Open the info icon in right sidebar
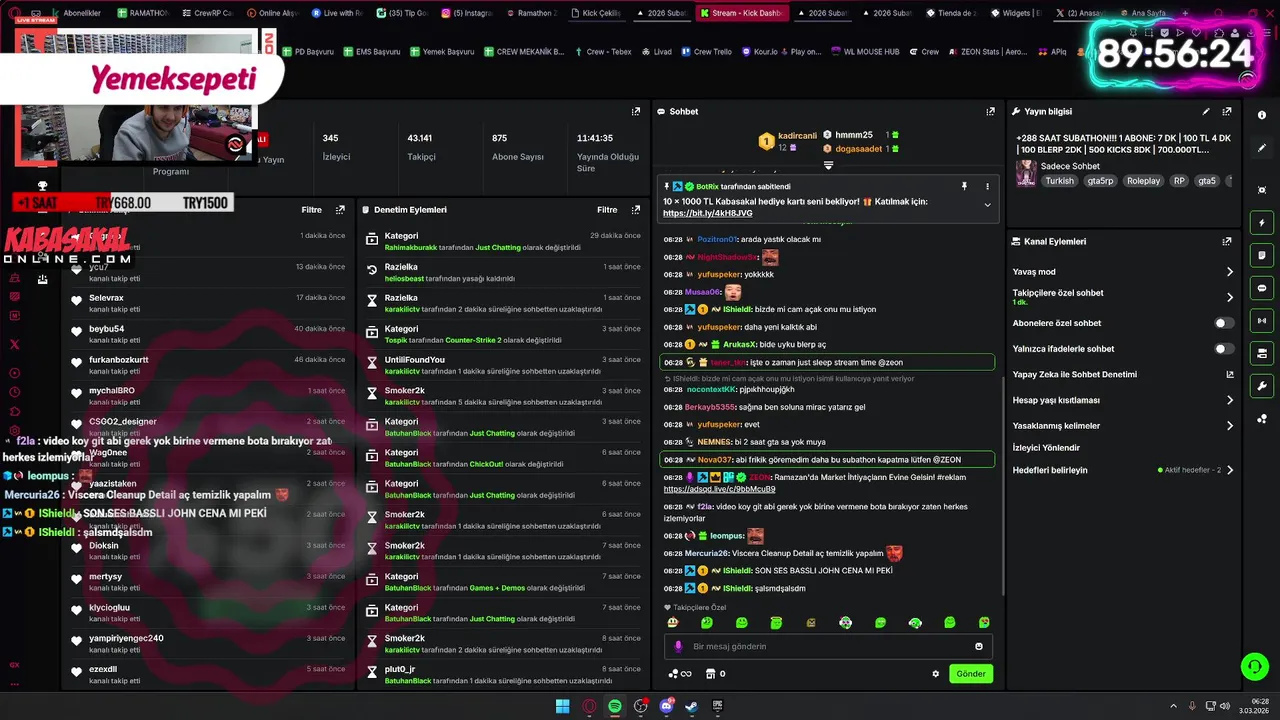 [x=1262, y=115]
